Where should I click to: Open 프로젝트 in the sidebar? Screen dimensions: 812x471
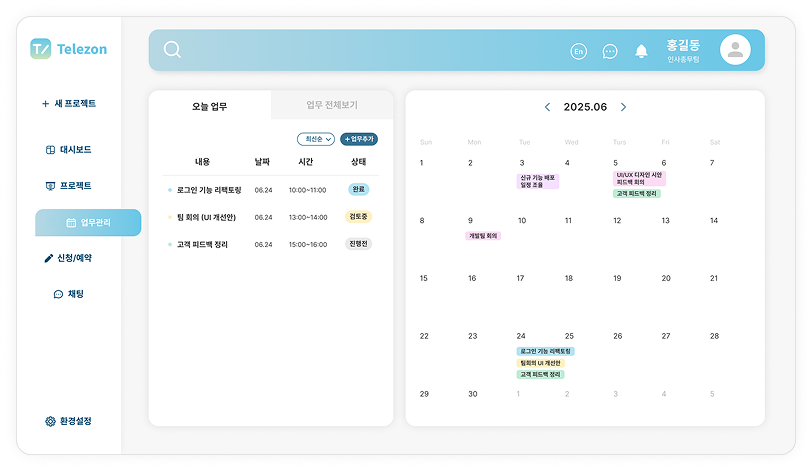(x=68, y=186)
